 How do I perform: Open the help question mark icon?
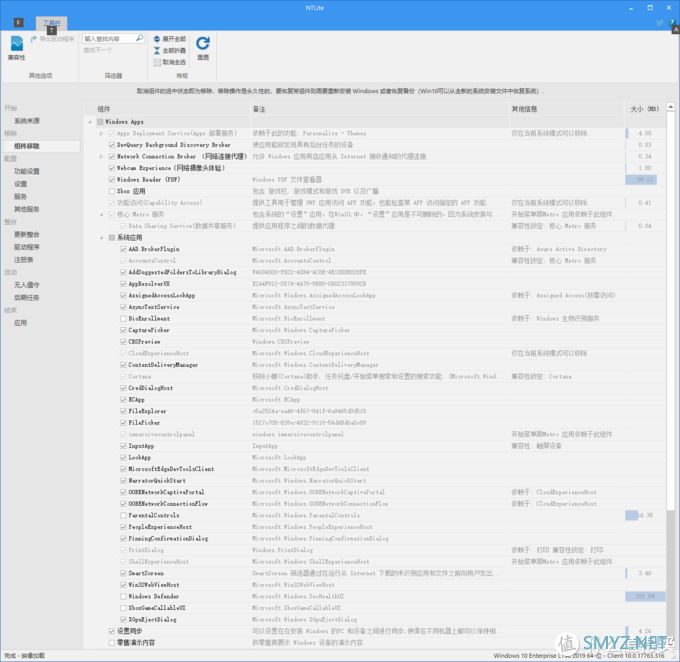pos(672,22)
